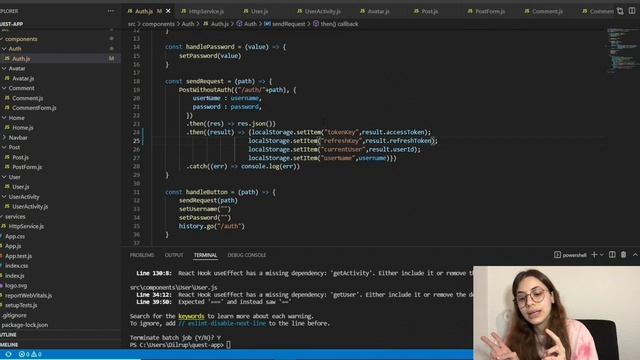Open errors and warnings count in status bar
The height and width of the screenshot is (360, 640).
tap(30, 354)
